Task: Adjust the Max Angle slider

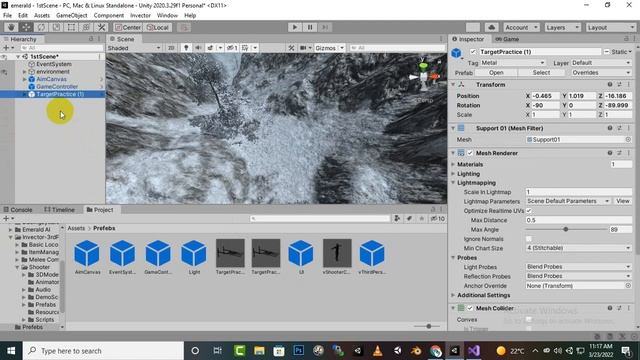Action: pos(566,229)
